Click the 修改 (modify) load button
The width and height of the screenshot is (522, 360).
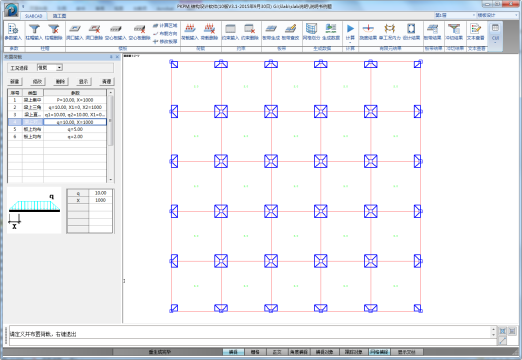pos(38,81)
